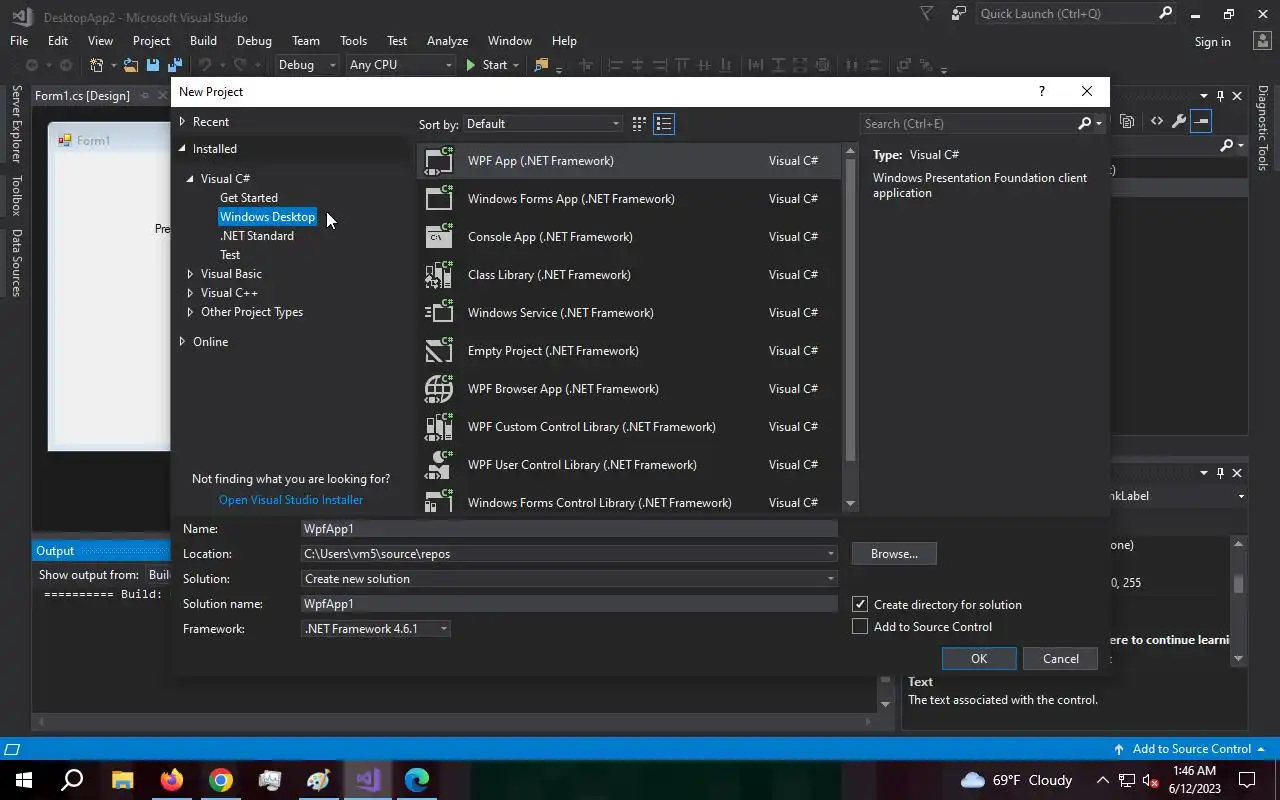Click the Find in Files toolbar icon
This screenshot has width=1280, height=800.
541,65
